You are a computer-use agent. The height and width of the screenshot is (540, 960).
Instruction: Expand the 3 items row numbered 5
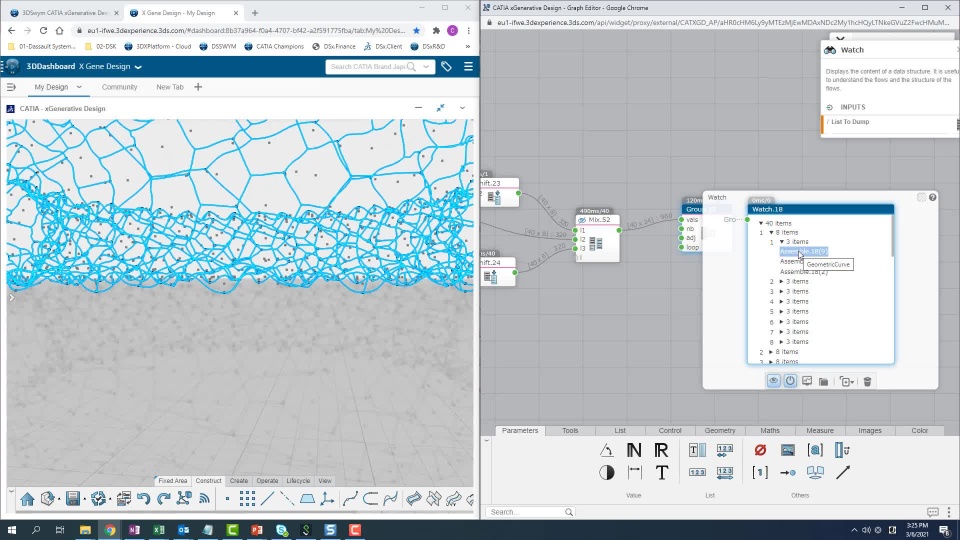pyautogui.click(x=781, y=312)
